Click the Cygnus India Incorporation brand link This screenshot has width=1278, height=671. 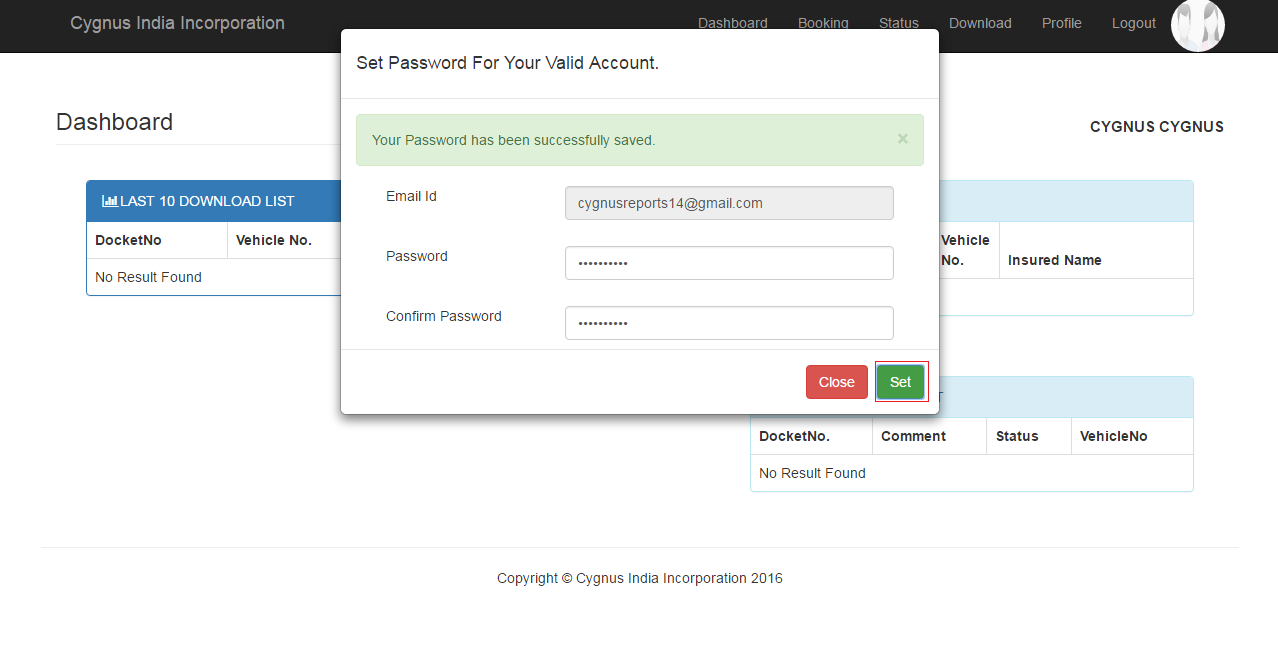point(177,23)
